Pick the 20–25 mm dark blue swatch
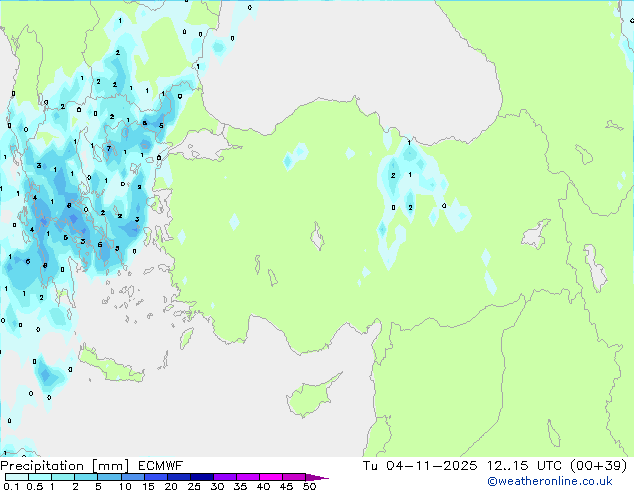 tap(179, 477)
